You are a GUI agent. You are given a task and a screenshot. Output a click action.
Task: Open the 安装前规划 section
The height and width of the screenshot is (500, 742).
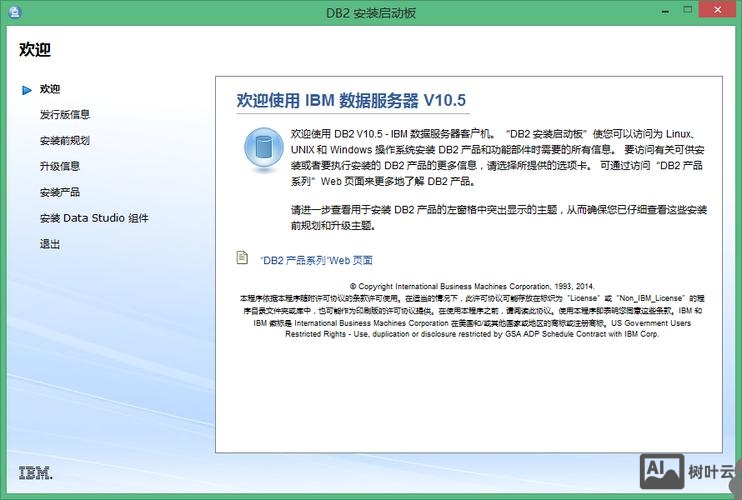point(64,140)
